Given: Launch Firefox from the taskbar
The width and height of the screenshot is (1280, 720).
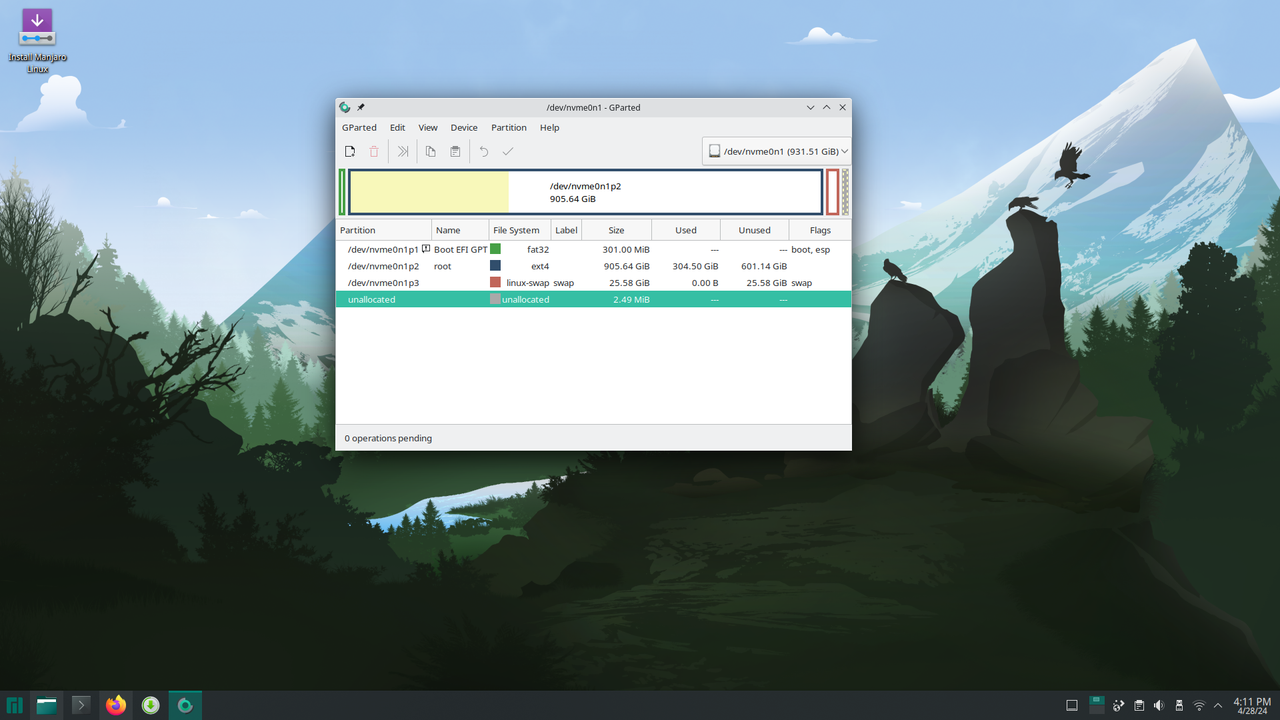Looking at the screenshot, I should (x=116, y=705).
